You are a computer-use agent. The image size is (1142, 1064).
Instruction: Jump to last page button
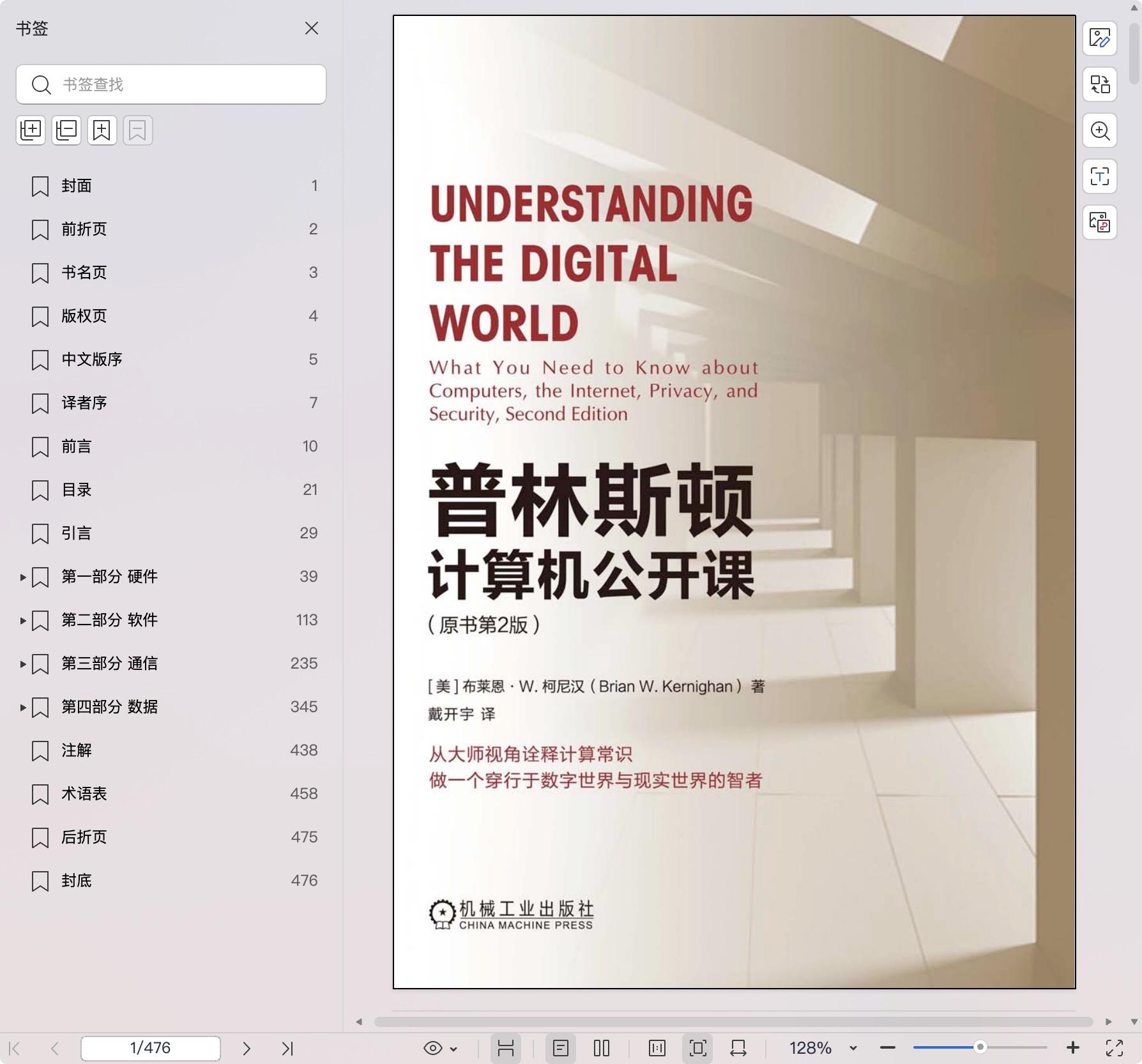click(287, 1048)
